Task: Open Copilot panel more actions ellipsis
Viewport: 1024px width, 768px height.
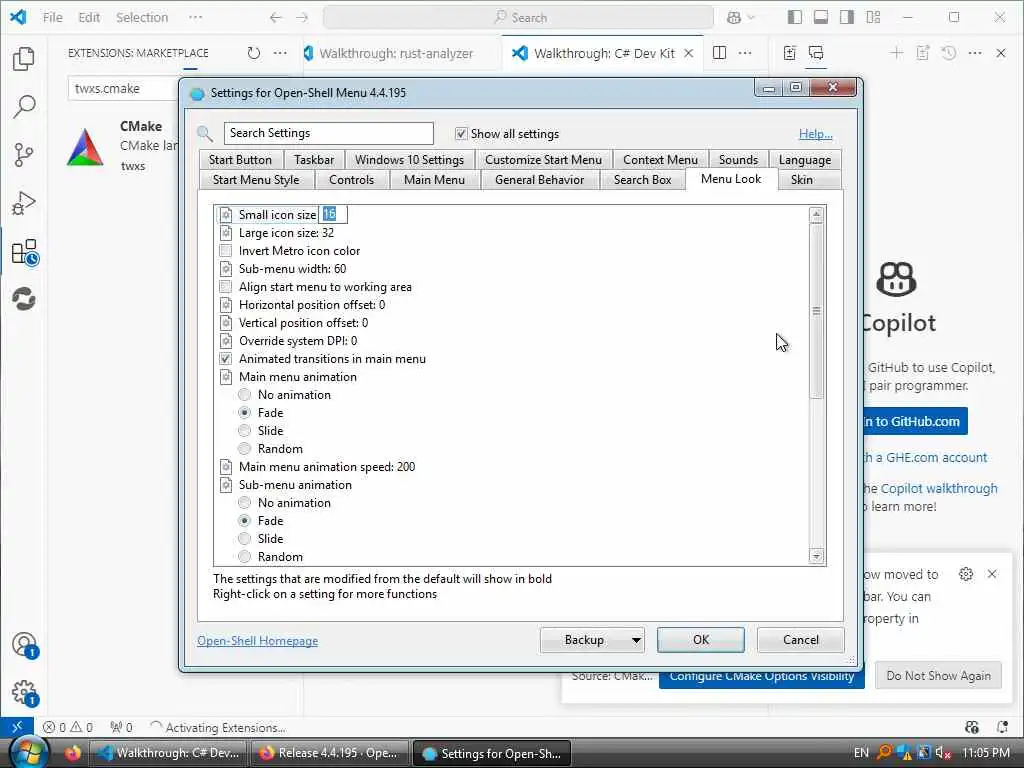Action: [975, 53]
